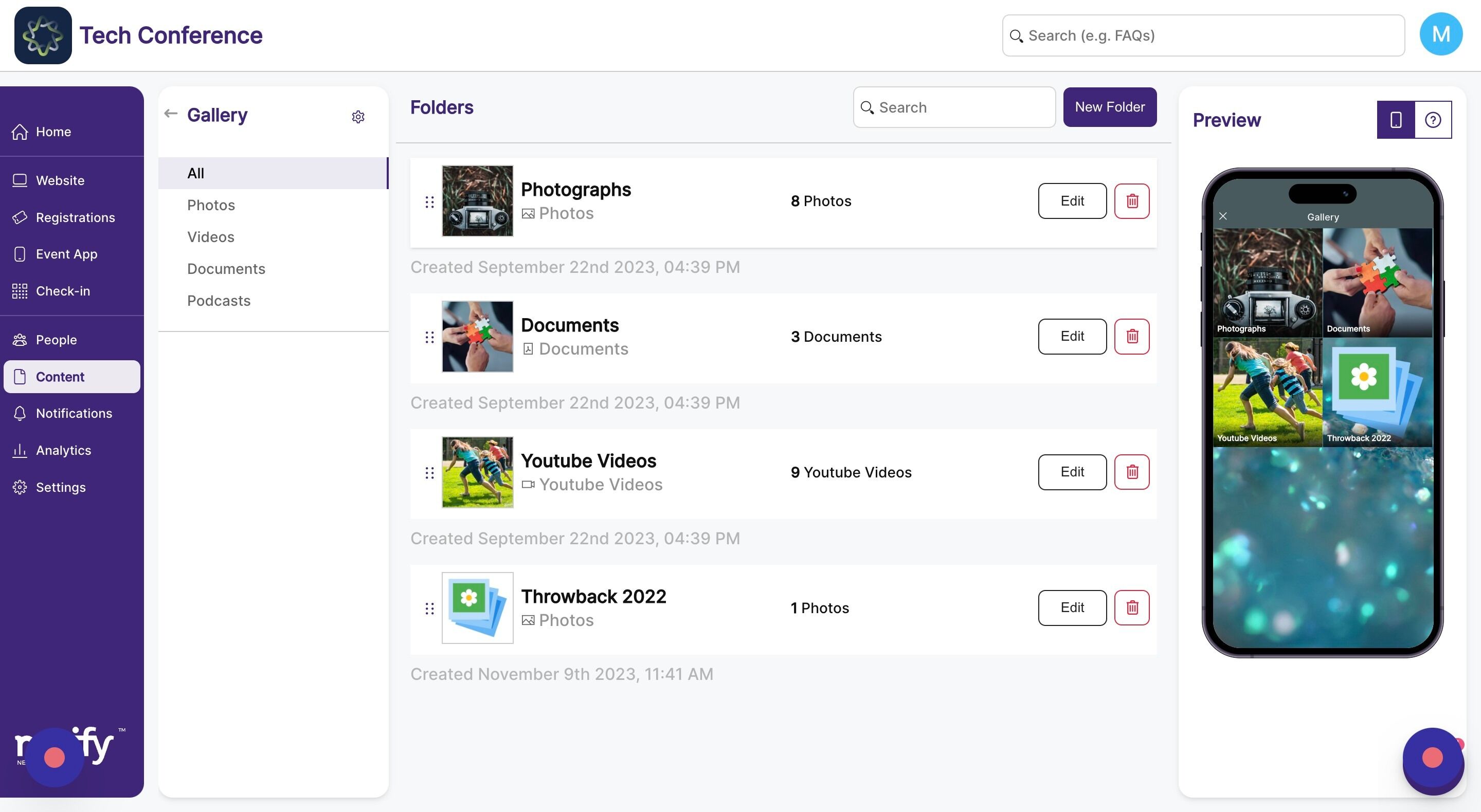Image resolution: width=1481 pixels, height=812 pixels.
Task: Delete the Throwback 2022 folder
Action: (x=1131, y=607)
